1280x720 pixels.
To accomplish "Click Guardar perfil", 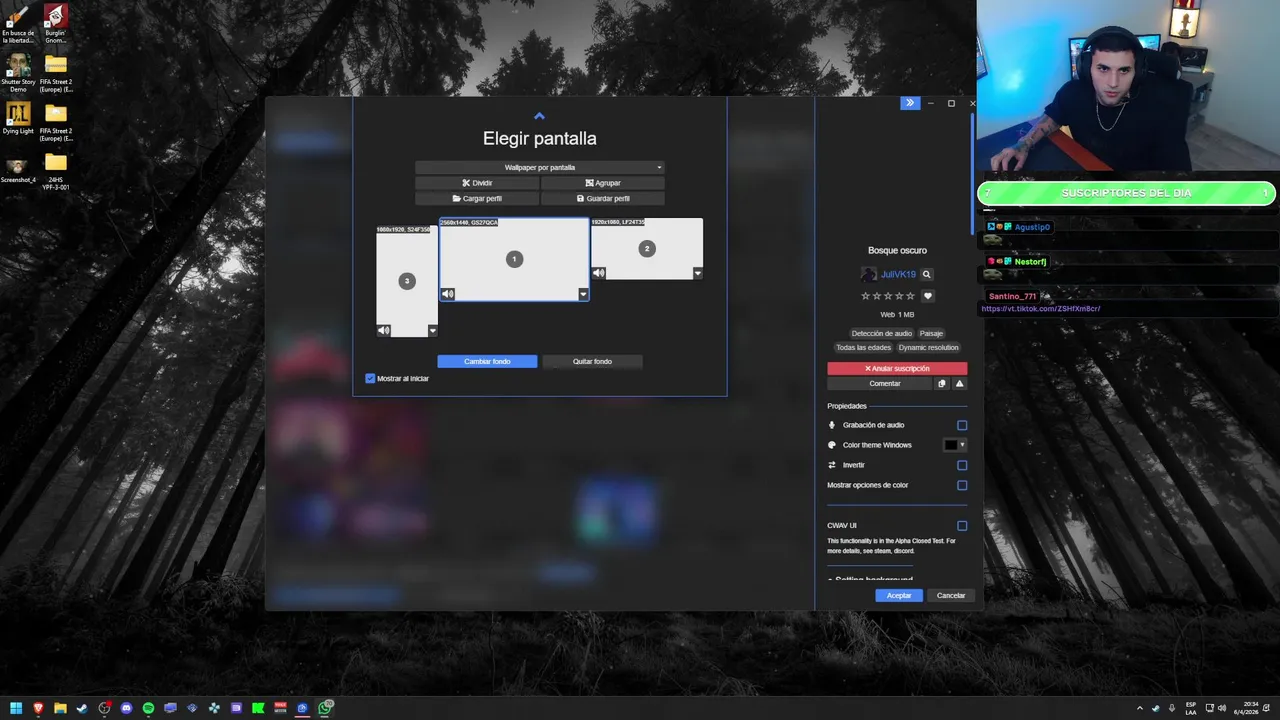I will pyautogui.click(x=602, y=198).
